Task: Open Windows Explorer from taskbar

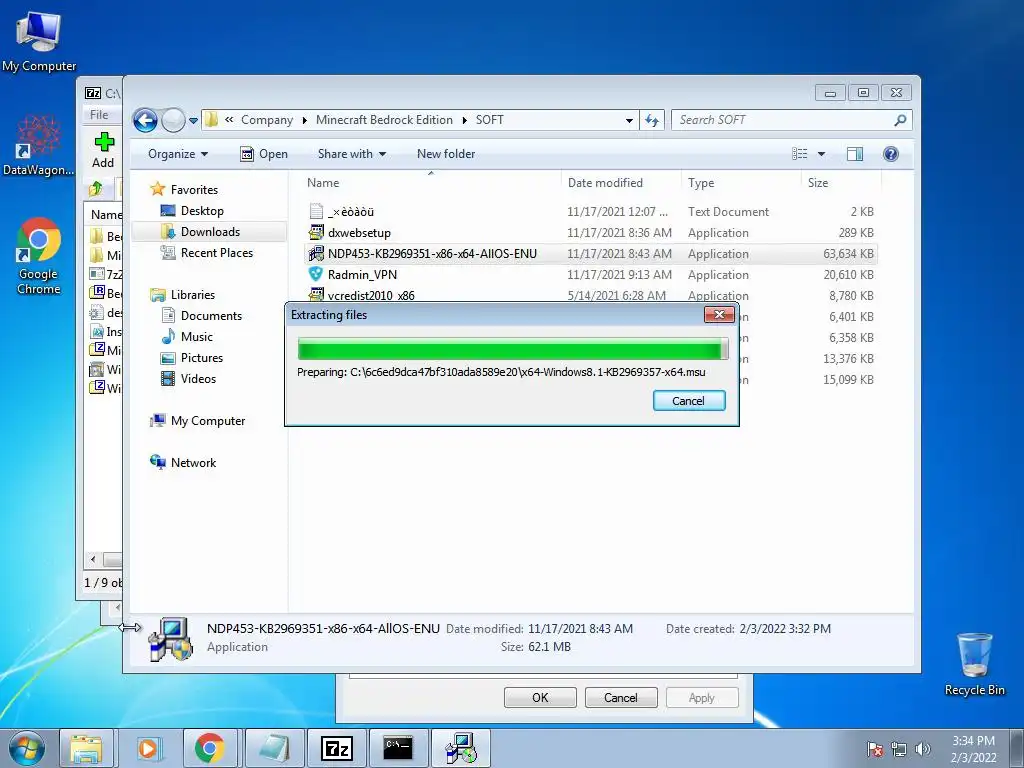Action: point(86,748)
